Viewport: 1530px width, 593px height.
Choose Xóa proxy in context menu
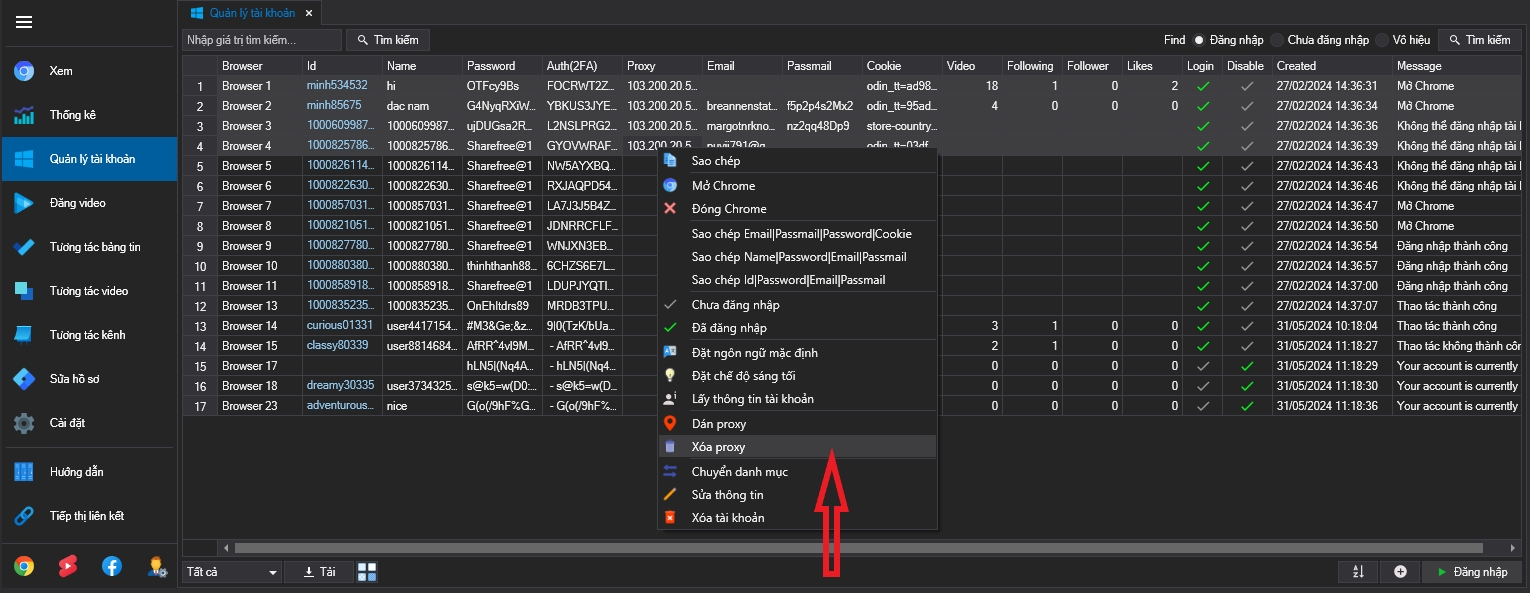click(718, 447)
